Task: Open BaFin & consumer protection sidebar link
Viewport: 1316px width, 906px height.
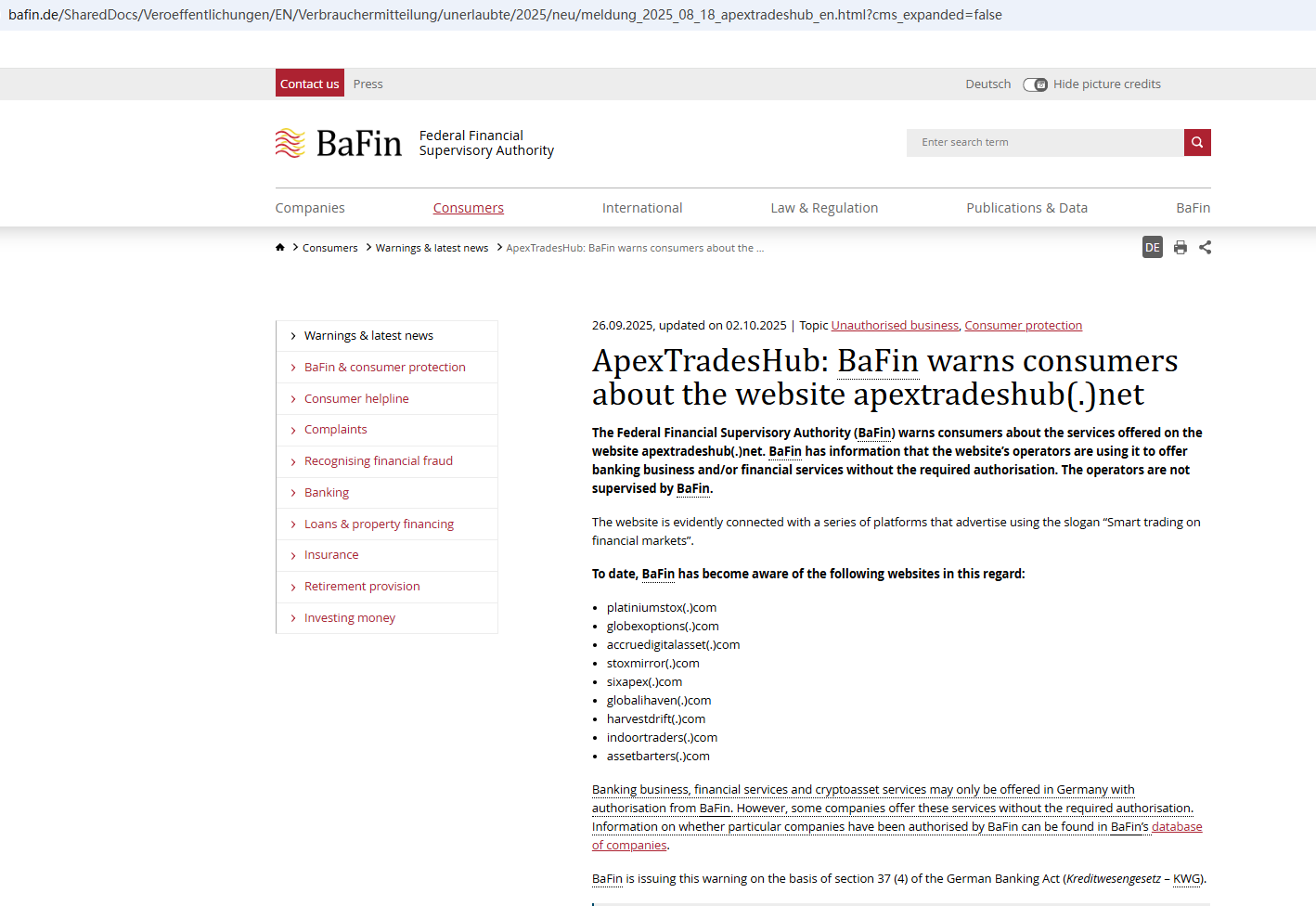Action: tap(385, 368)
